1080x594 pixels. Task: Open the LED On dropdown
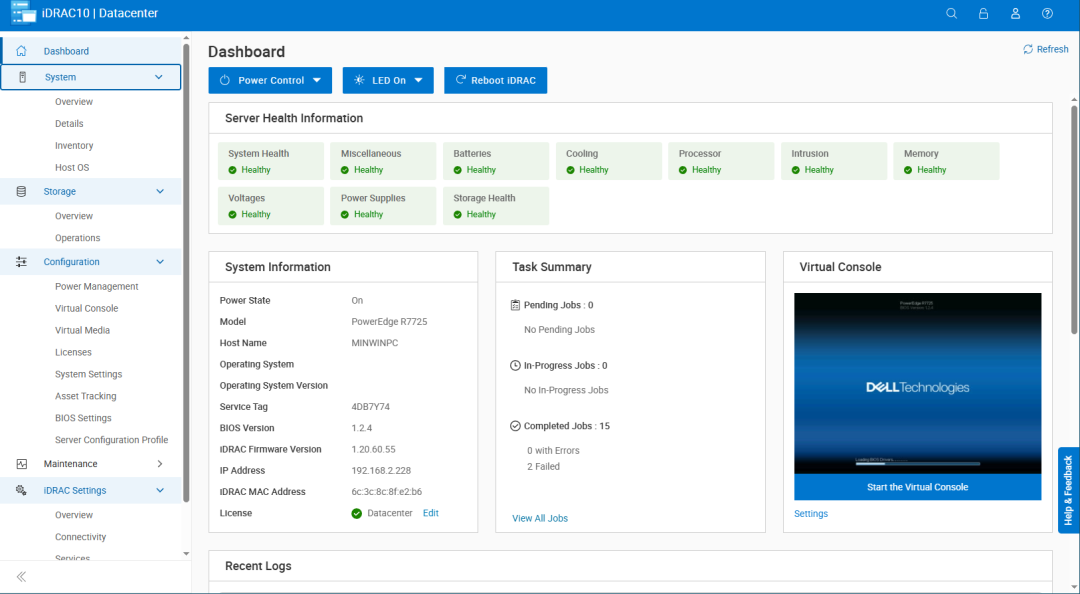pos(388,80)
